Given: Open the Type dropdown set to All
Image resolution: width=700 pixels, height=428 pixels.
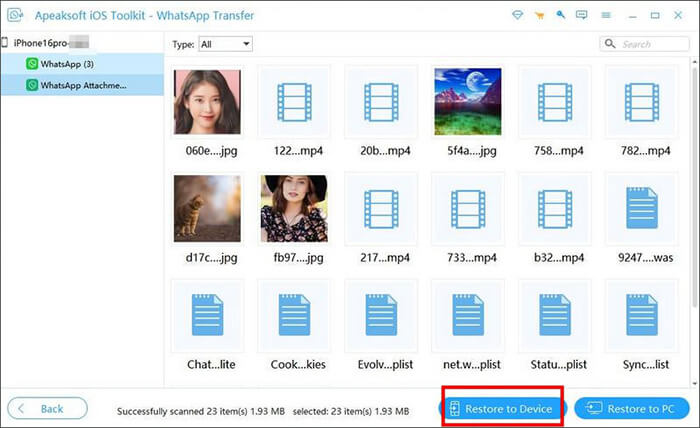Looking at the screenshot, I should (225, 44).
